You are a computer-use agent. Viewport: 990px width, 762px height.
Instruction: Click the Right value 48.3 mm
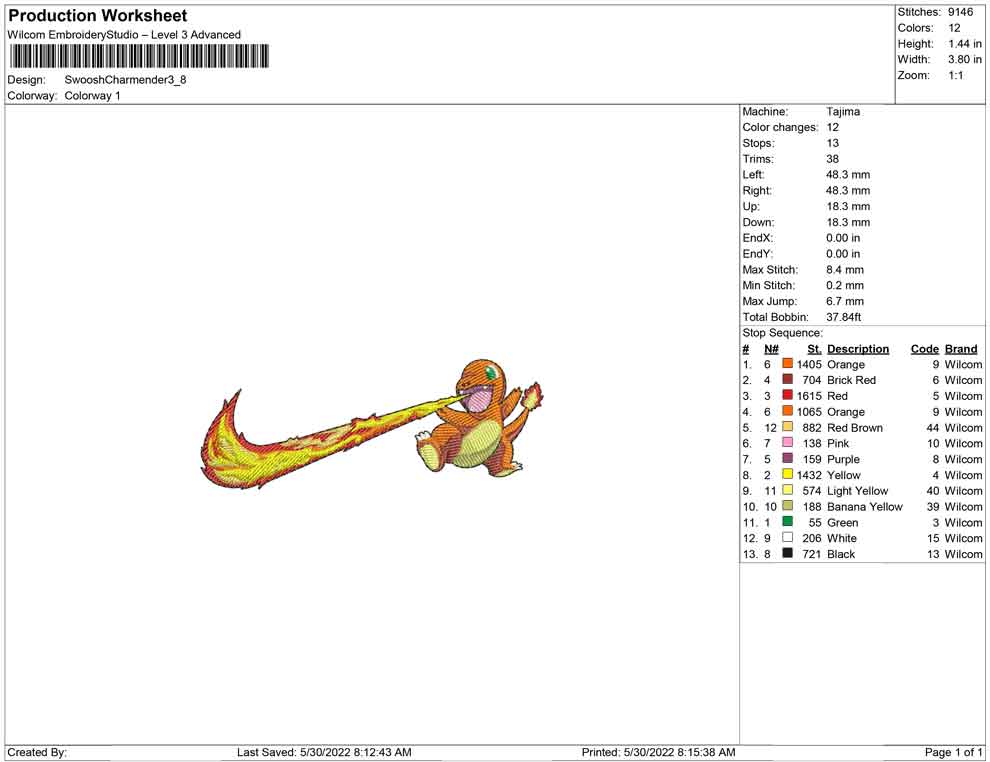pos(848,190)
